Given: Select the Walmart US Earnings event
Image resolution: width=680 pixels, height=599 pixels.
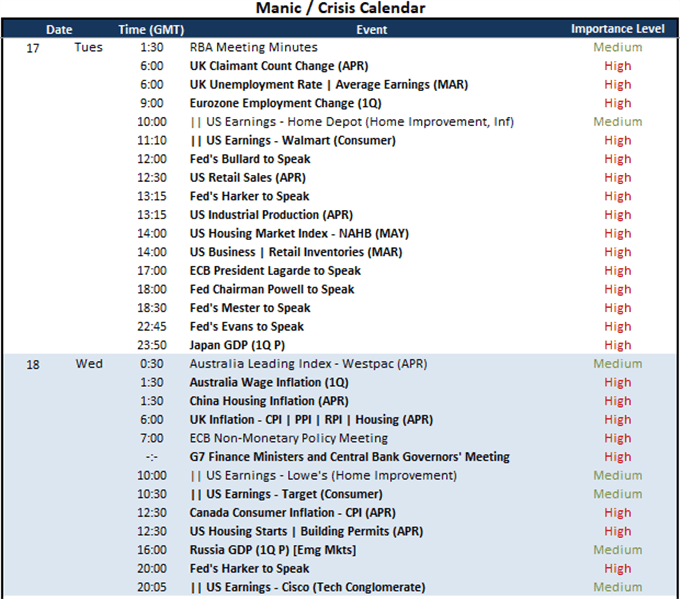Looking at the screenshot, I should click(x=293, y=141).
